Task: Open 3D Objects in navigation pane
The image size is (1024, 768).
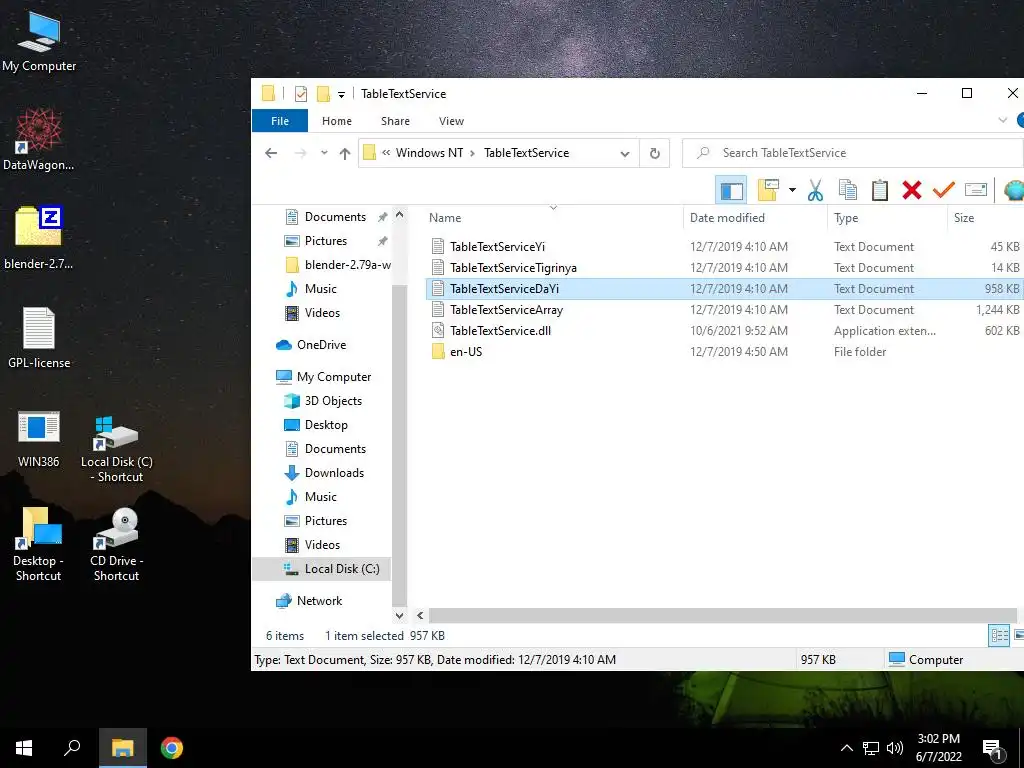Action: [323, 401]
